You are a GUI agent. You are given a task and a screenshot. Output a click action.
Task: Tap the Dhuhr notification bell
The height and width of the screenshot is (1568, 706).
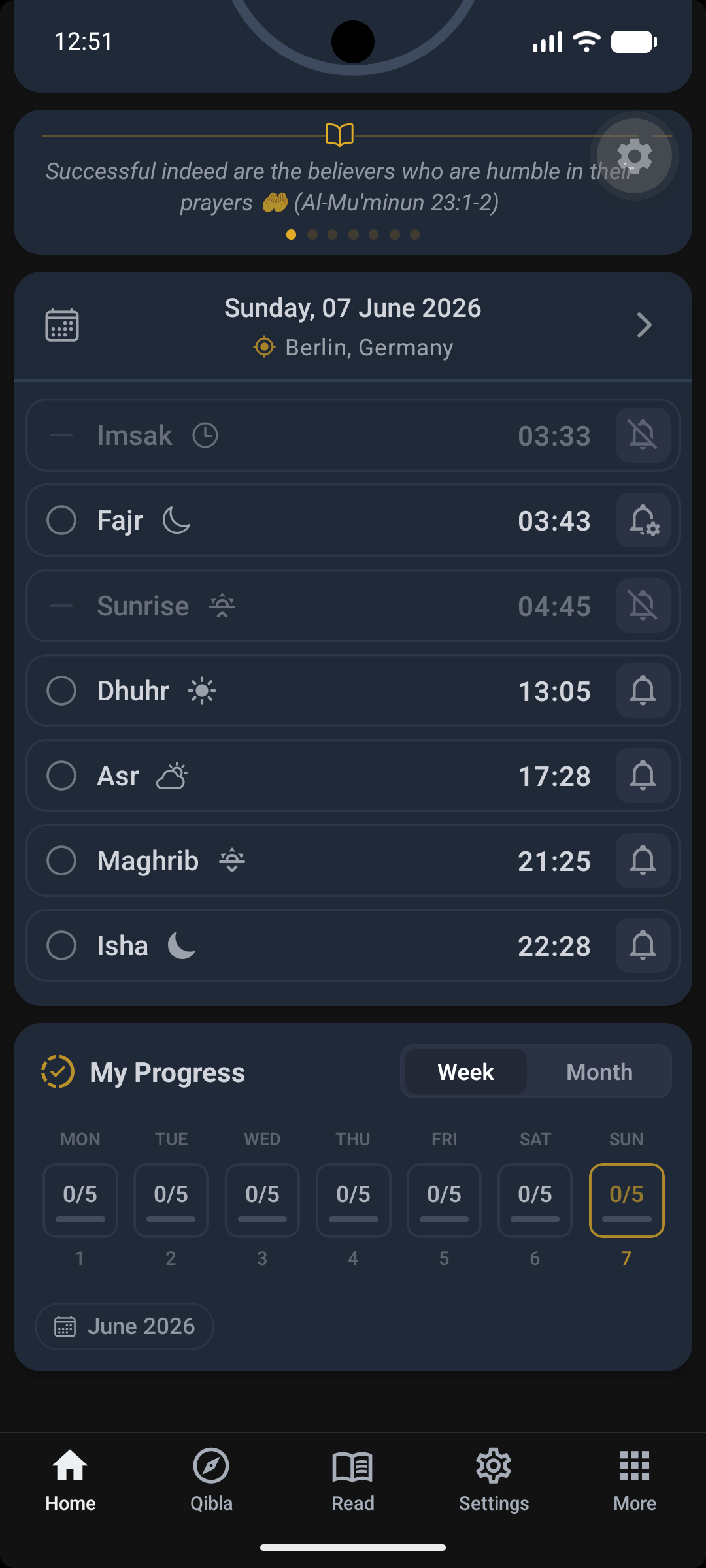643,691
